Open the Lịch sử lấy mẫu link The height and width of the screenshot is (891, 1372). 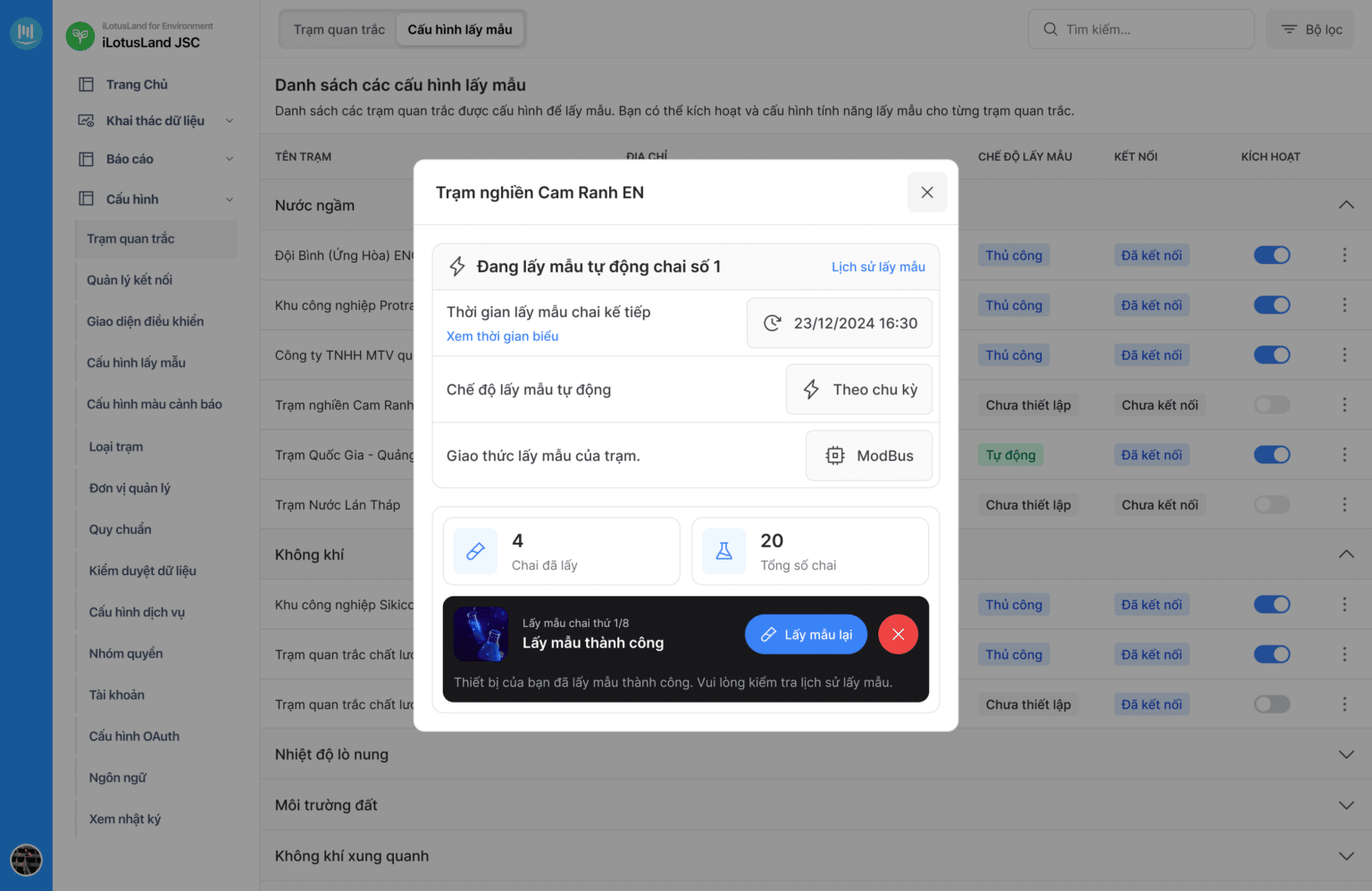878,267
